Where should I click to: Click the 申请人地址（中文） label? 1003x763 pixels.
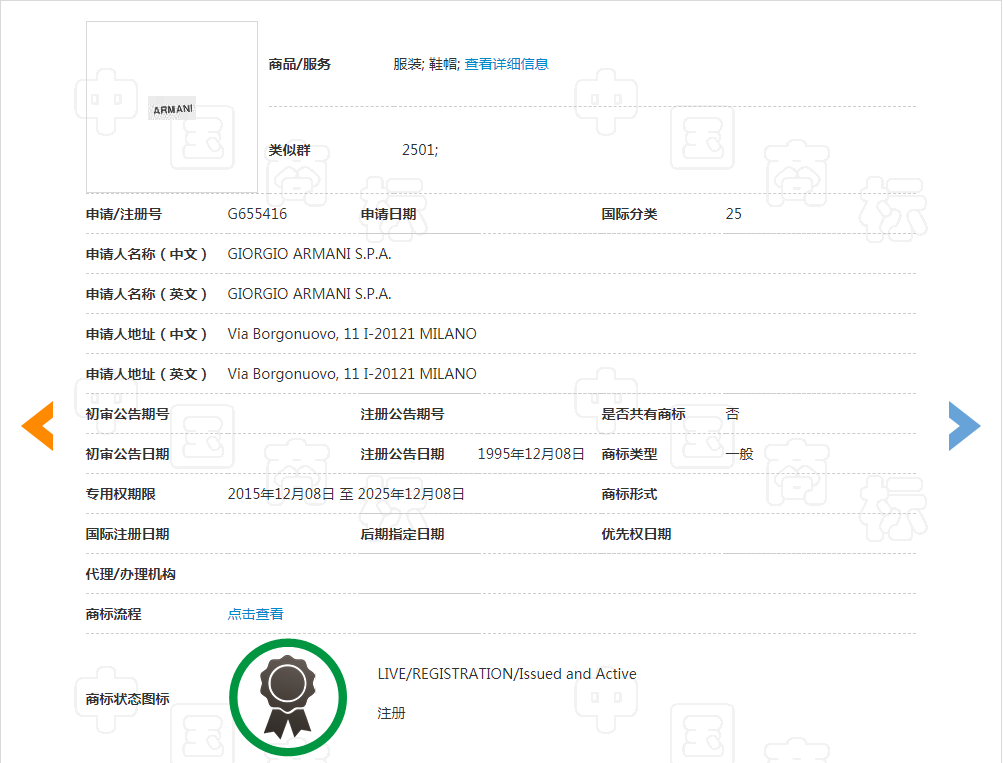click(146, 334)
